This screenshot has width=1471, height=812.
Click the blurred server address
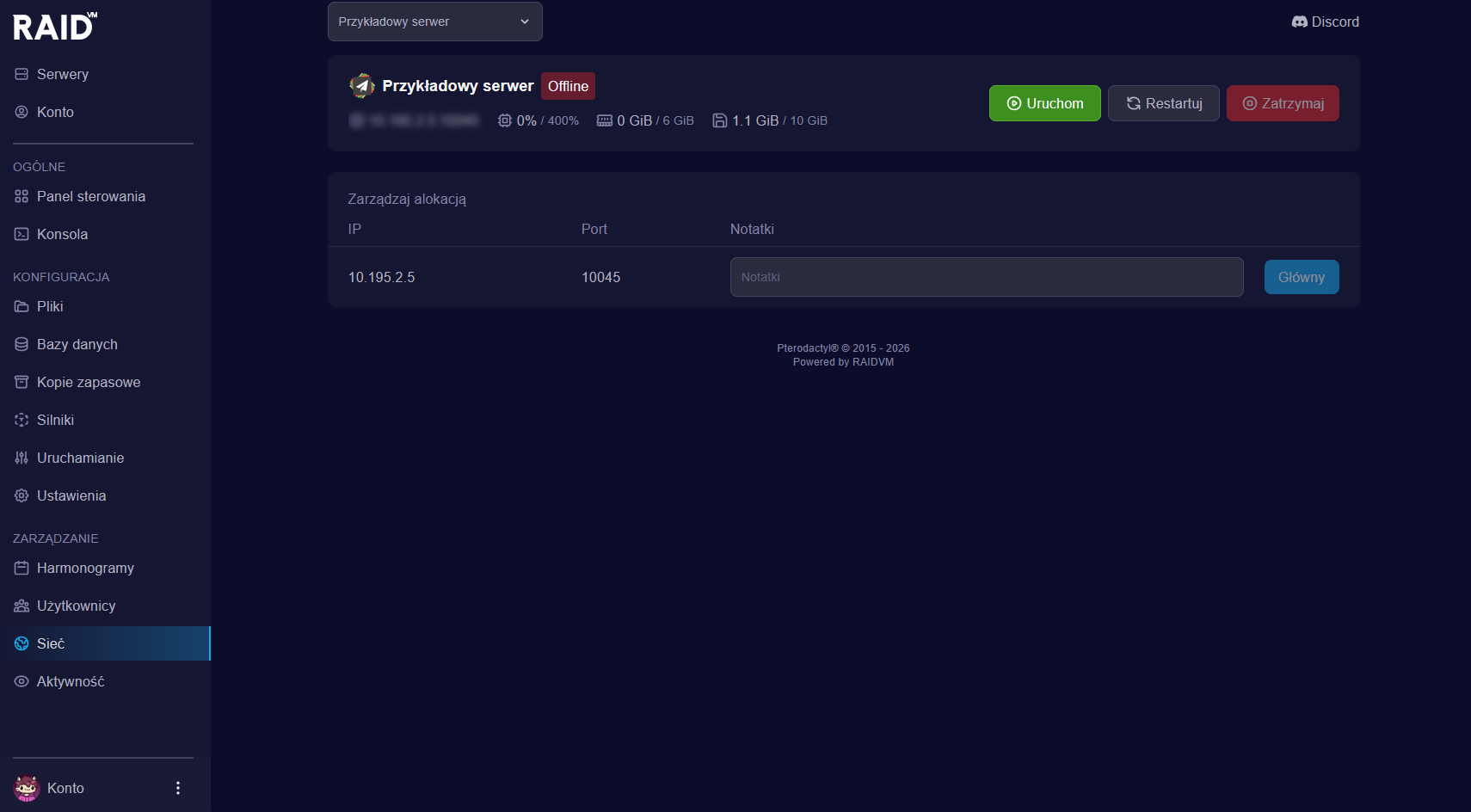[x=415, y=120]
